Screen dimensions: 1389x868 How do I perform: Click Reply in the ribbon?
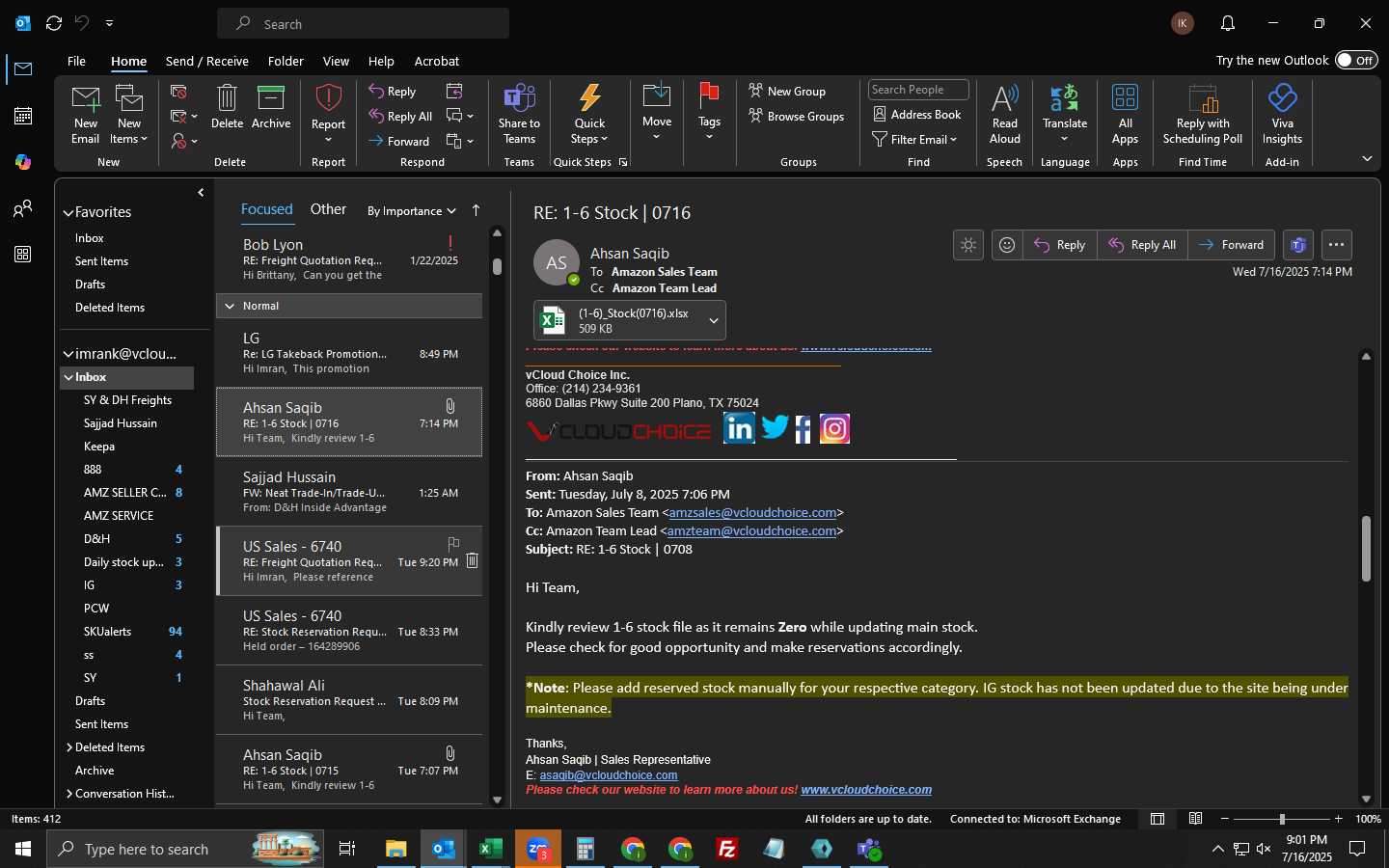393,92
